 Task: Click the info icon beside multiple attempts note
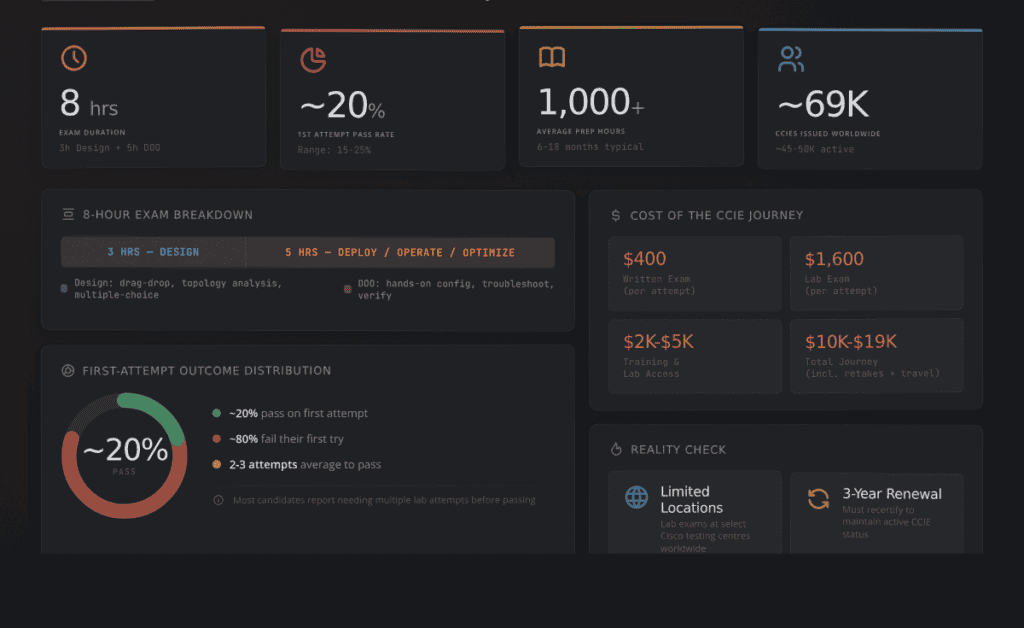click(x=218, y=500)
